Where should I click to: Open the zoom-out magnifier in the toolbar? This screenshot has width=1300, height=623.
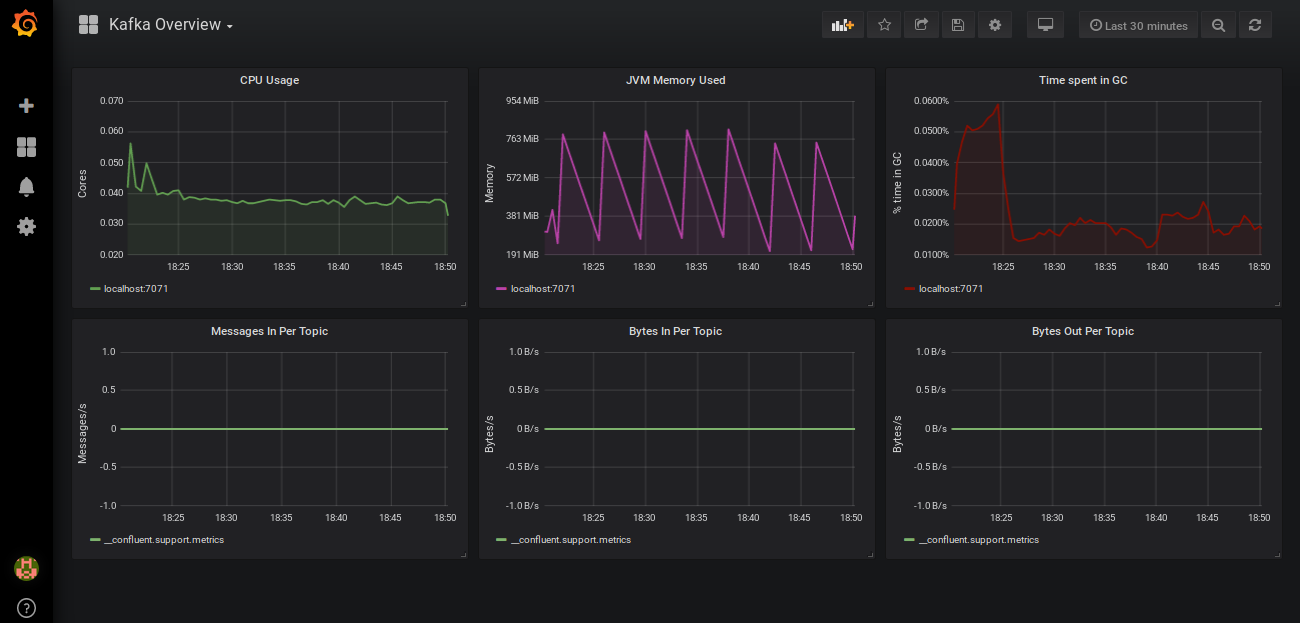click(1218, 24)
